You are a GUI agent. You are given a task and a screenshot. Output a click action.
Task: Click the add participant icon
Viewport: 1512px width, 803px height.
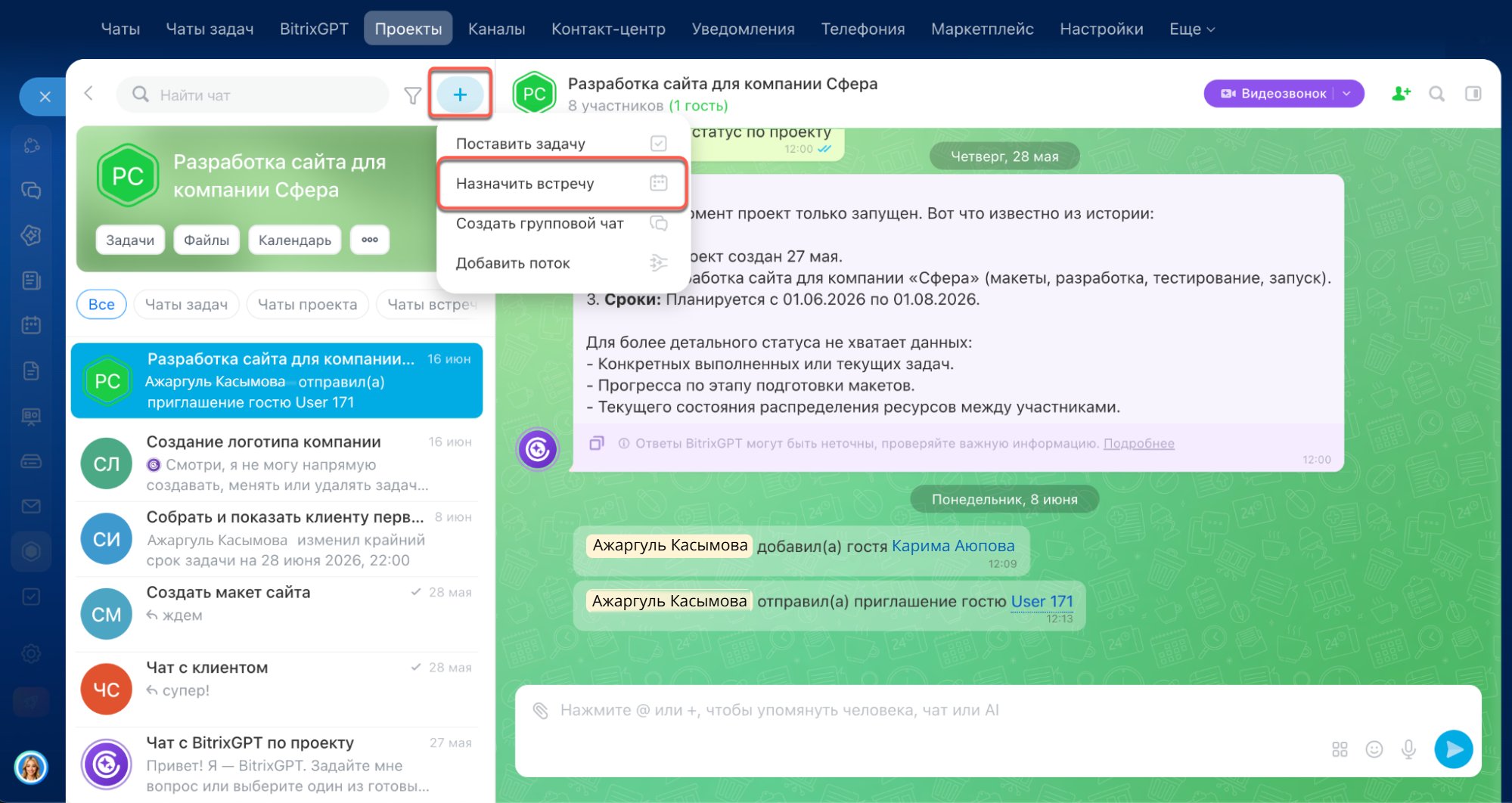(1401, 94)
